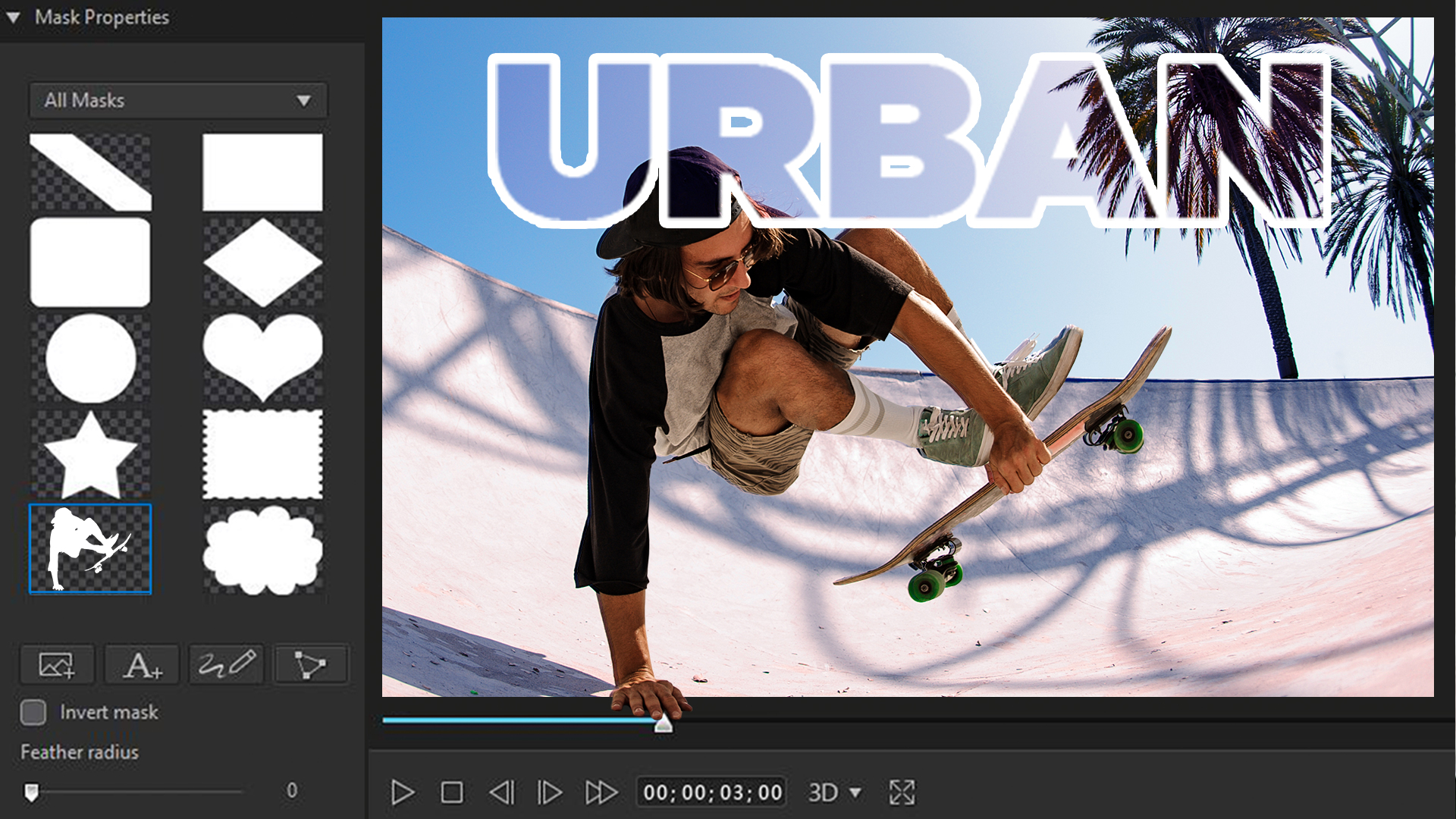This screenshot has width=1456, height=819.
Task: Open the 3D mode dropdown arrow
Action: tap(855, 792)
